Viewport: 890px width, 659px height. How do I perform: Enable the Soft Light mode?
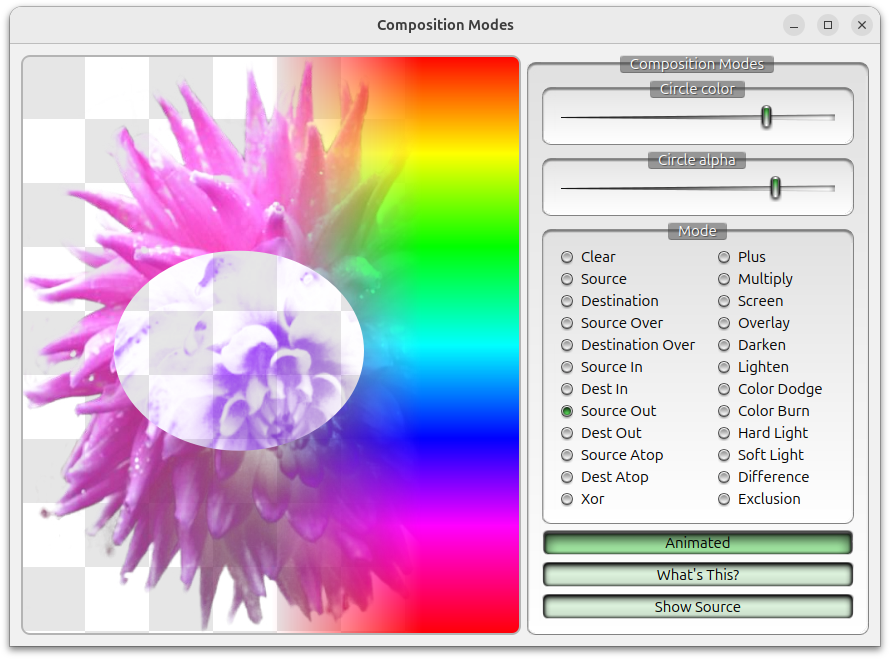(x=723, y=455)
